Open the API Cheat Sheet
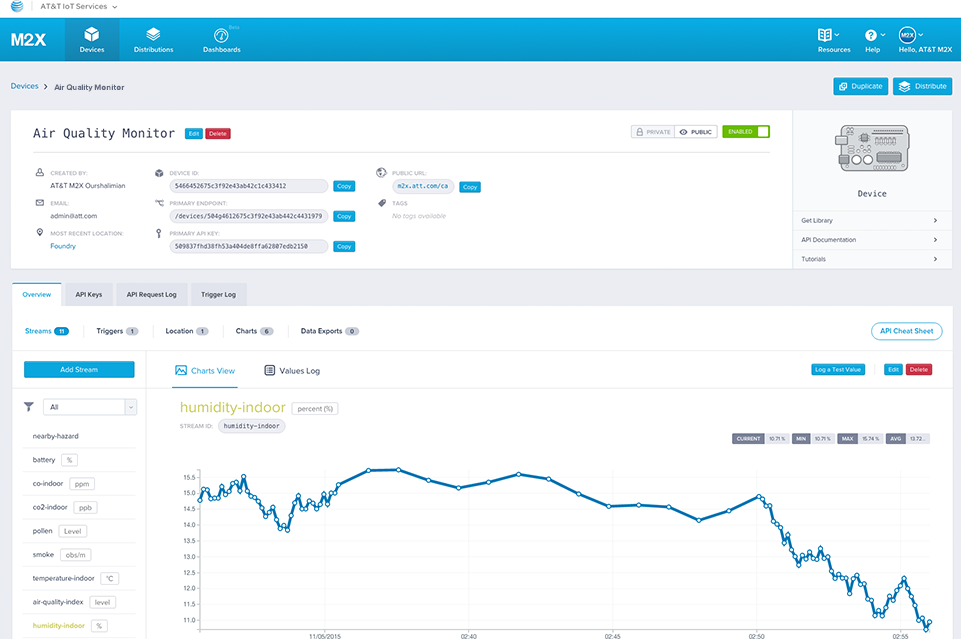Image resolution: width=961 pixels, height=639 pixels. click(x=906, y=331)
